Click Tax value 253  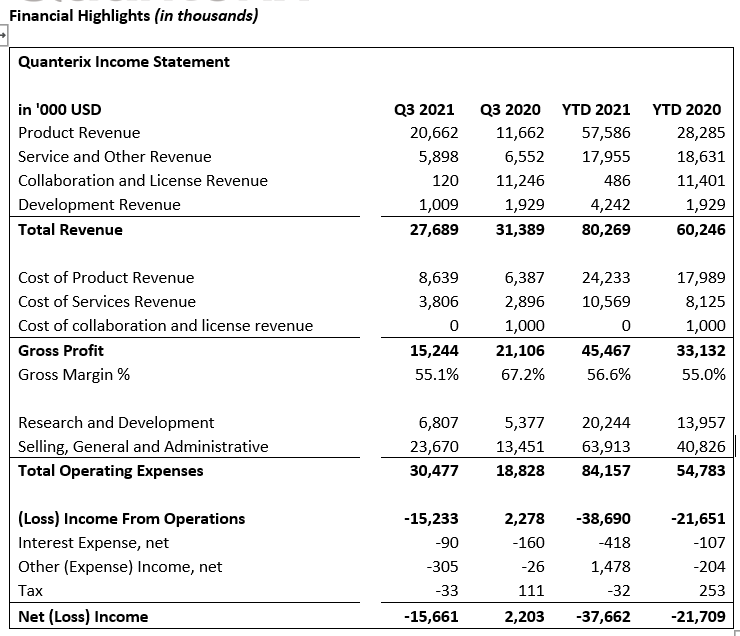tap(712, 591)
